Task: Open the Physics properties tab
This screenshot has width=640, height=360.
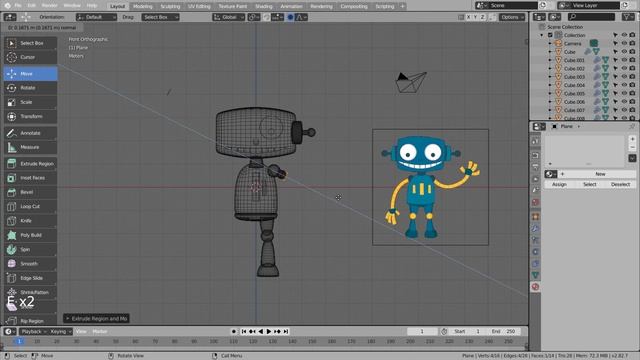Action: [x=535, y=252]
